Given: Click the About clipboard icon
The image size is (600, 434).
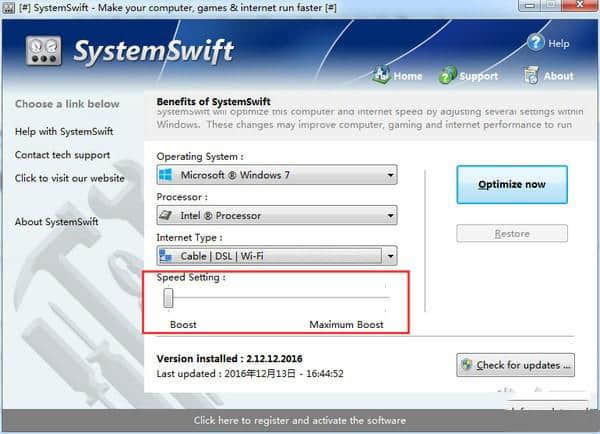Looking at the screenshot, I should (x=531, y=75).
